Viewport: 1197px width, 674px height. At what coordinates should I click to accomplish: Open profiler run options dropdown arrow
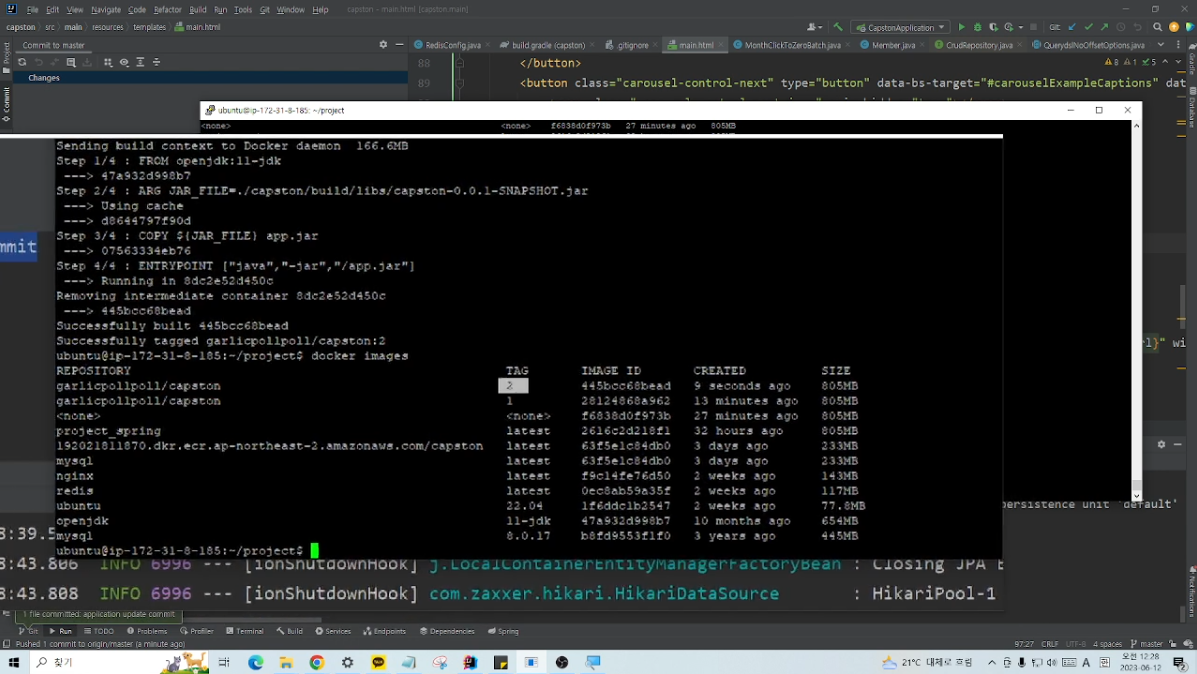click(x=1021, y=27)
